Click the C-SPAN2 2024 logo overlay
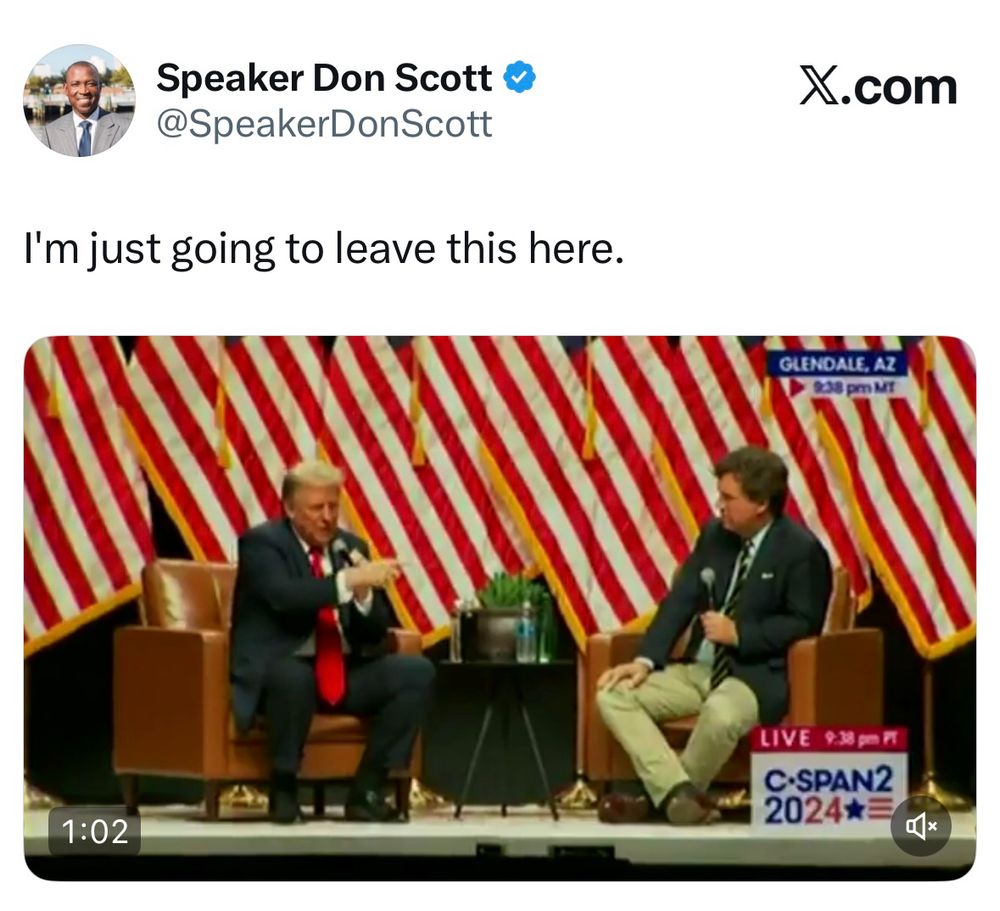The height and width of the screenshot is (911, 1000). point(828,792)
